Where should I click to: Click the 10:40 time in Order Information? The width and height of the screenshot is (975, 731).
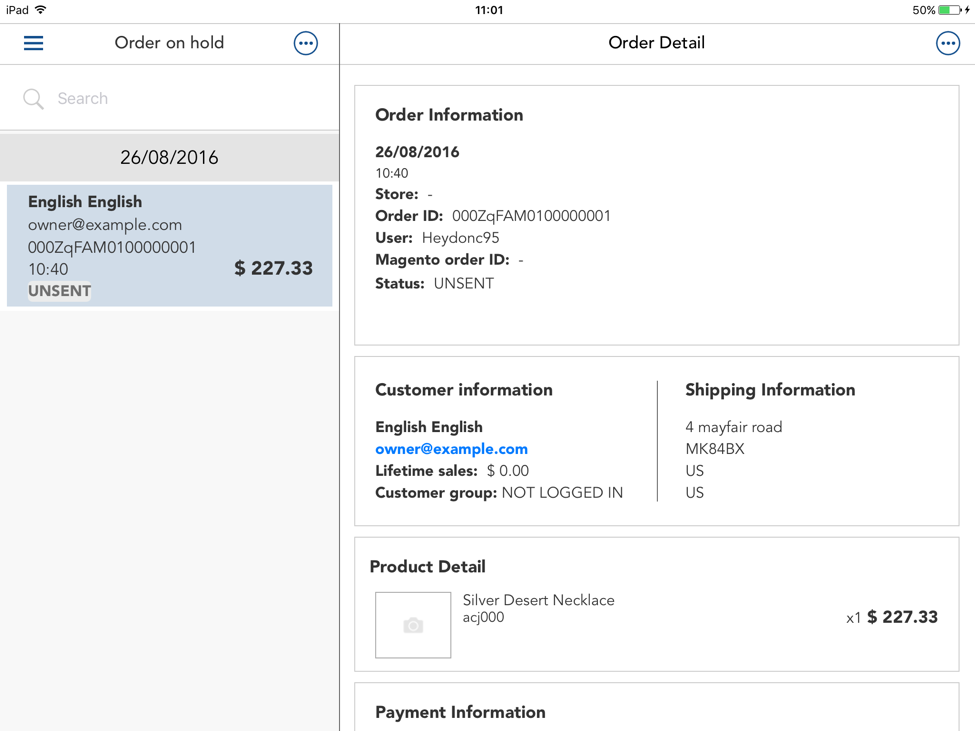point(392,173)
